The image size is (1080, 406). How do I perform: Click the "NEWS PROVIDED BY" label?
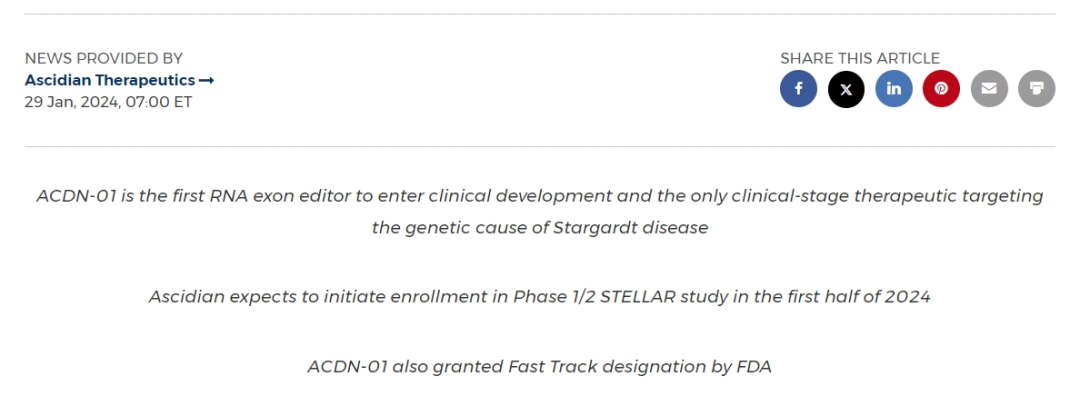click(x=104, y=58)
